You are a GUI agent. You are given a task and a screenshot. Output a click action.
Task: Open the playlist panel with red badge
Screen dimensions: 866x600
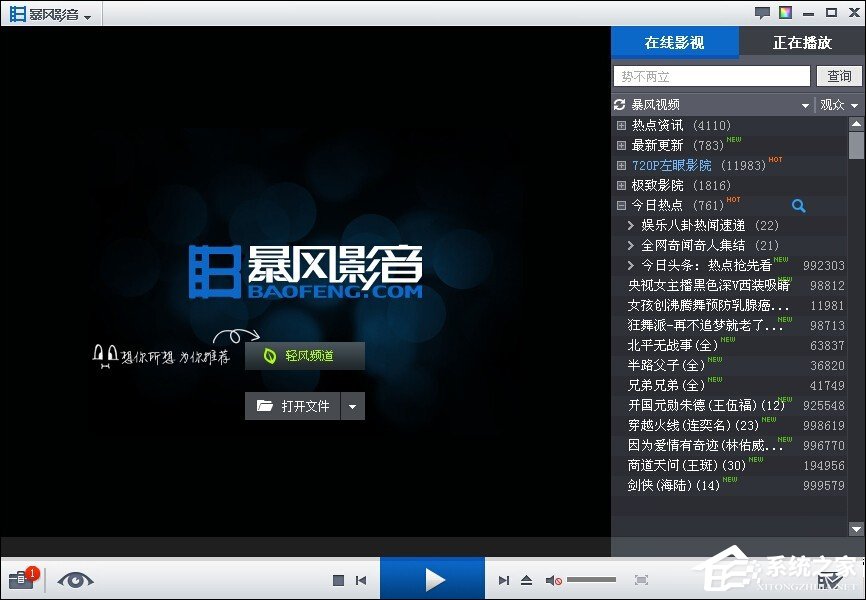click(21, 580)
